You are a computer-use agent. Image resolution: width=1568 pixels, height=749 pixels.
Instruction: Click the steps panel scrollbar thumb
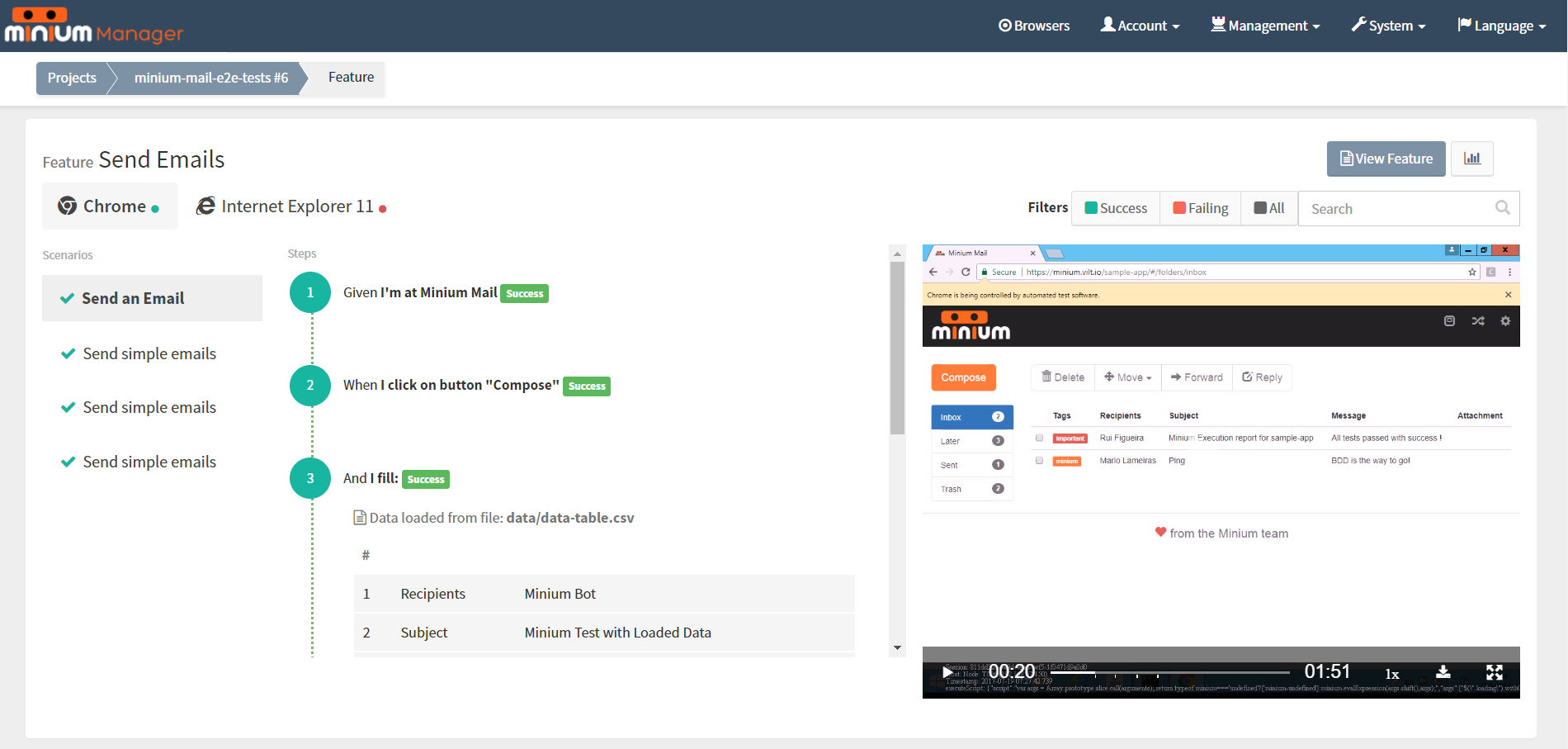[897, 348]
